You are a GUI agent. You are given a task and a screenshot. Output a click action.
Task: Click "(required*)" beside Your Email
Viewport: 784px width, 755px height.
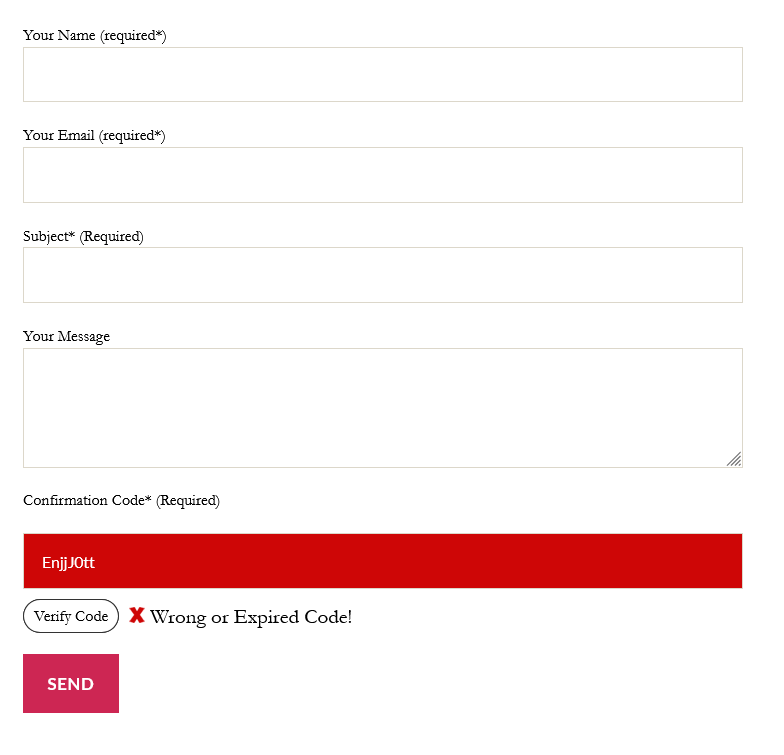pos(132,136)
